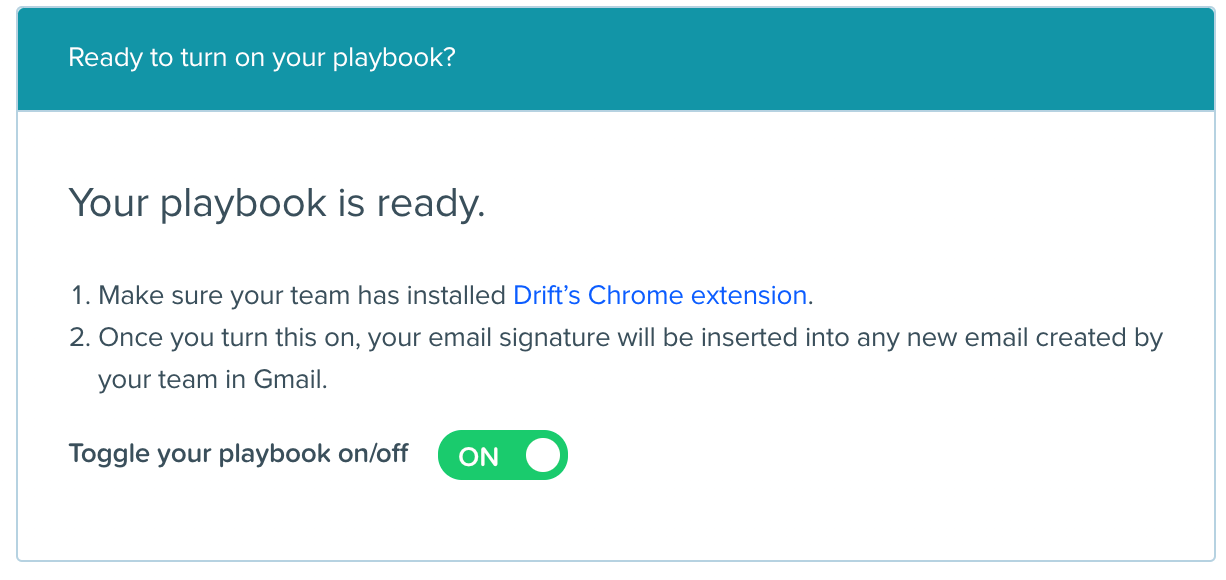Click the list number 2 marker

coord(80,337)
